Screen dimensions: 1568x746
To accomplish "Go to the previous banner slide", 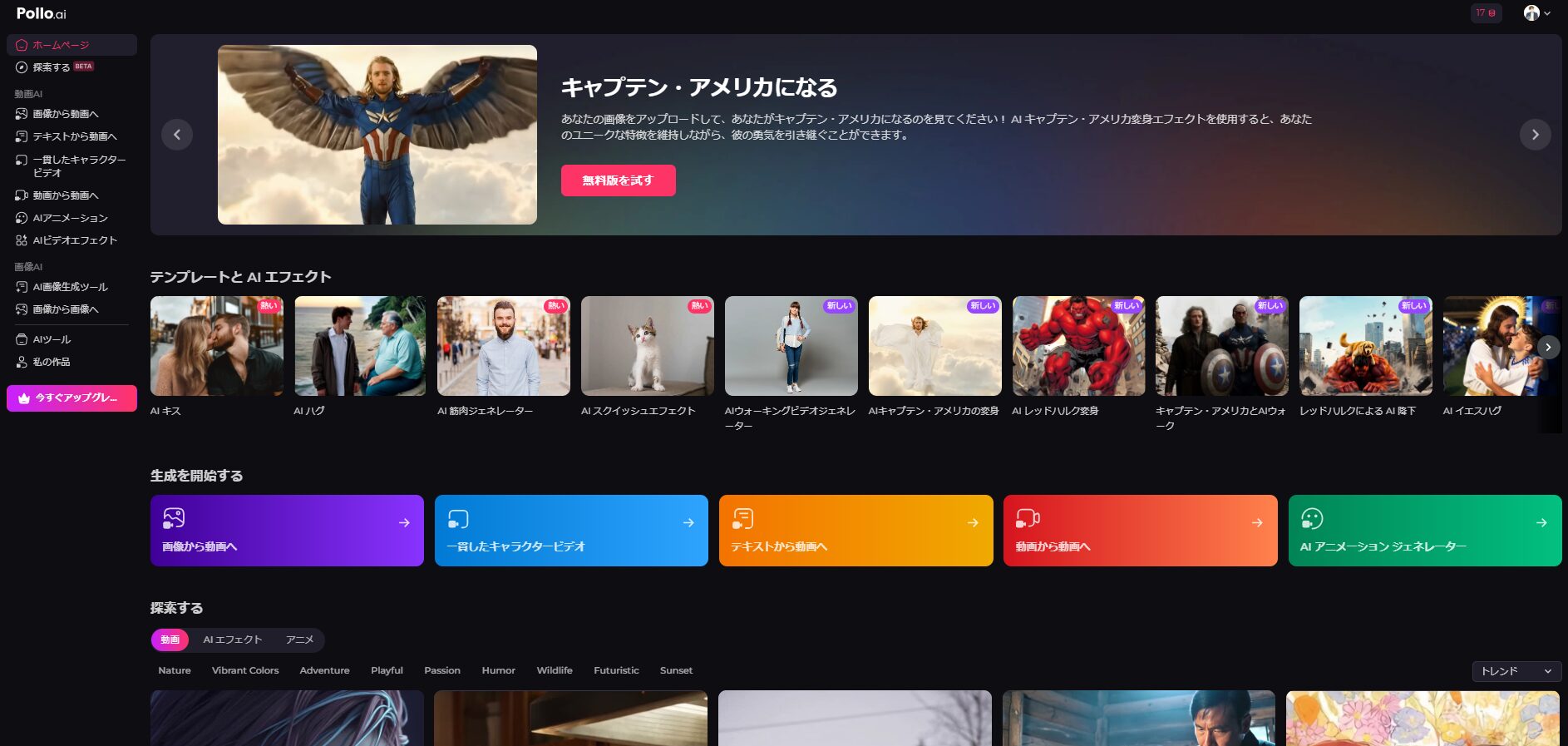I will (177, 135).
